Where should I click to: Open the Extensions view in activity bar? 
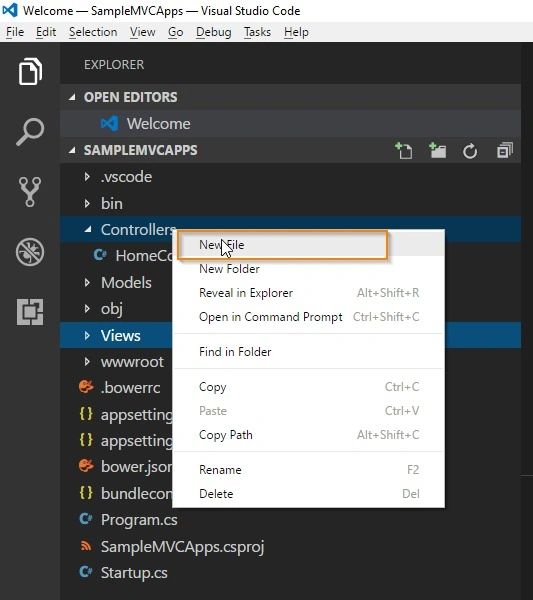click(x=30, y=312)
